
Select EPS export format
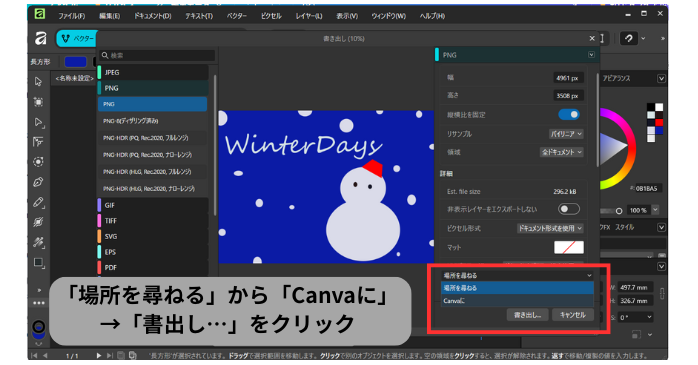[153, 252]
